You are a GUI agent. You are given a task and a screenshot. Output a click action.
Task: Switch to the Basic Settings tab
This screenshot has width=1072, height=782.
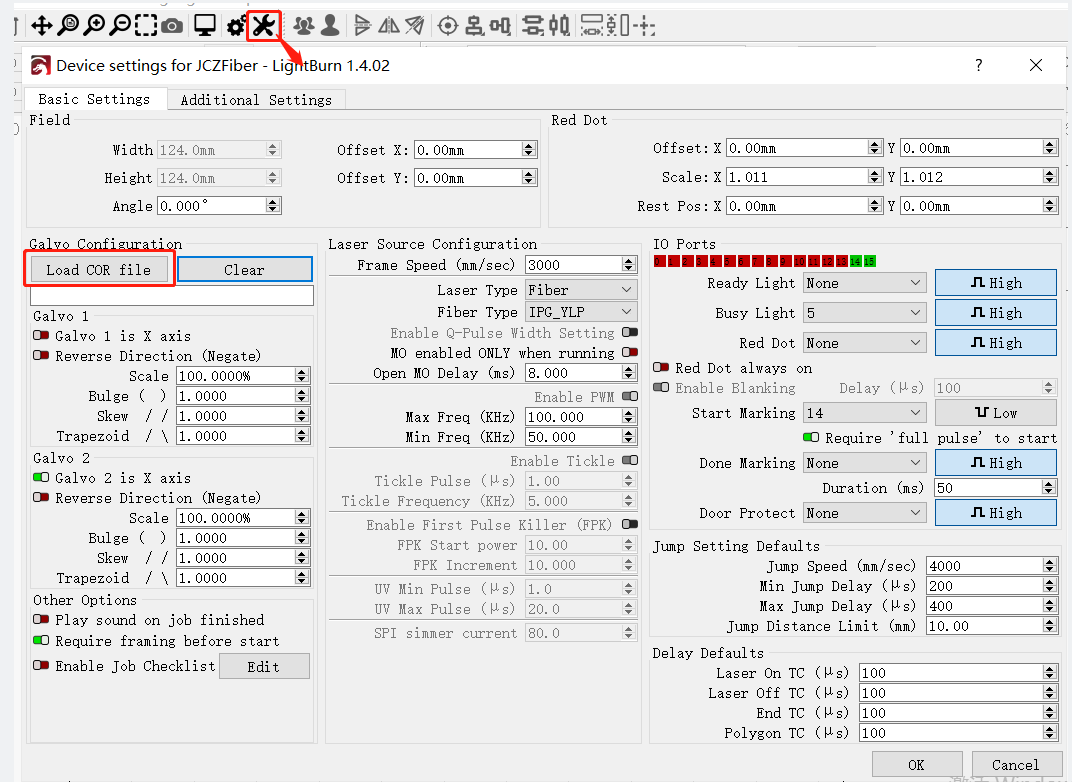click(94, 99)
